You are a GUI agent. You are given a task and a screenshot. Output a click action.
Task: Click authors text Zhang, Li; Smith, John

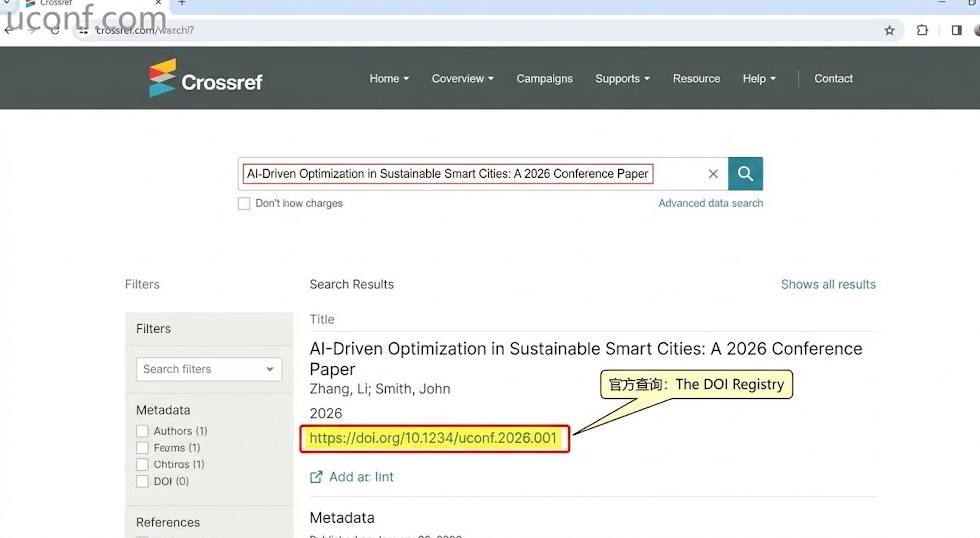380,389
